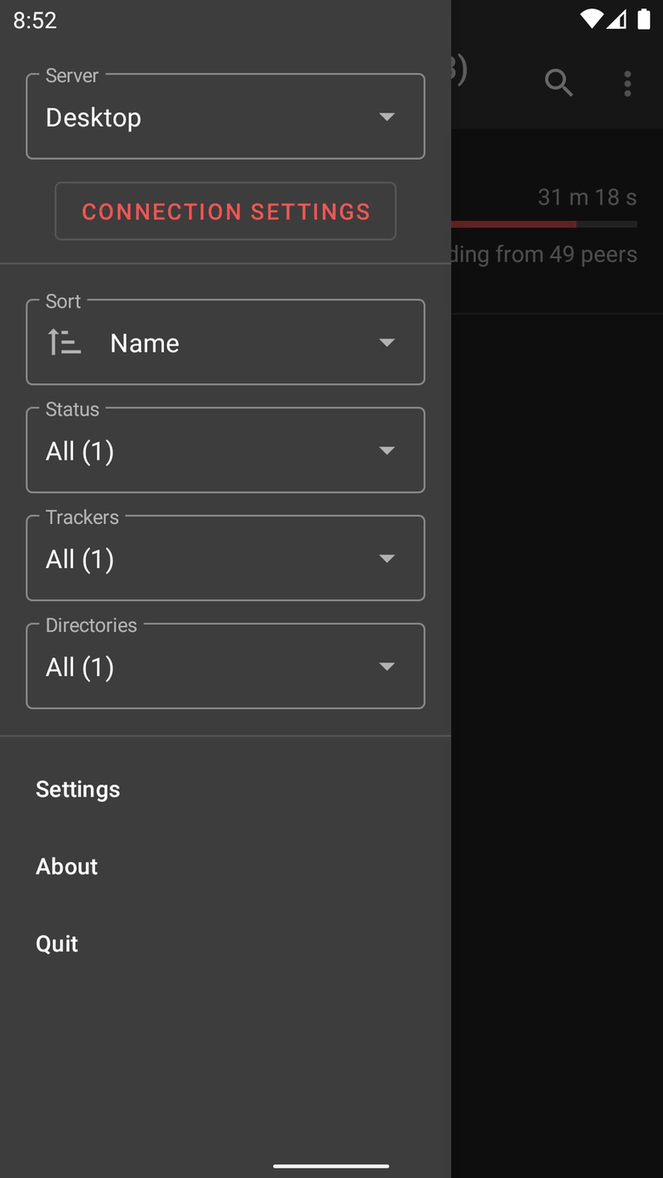Tap the remaining time label 31 m 18 s
This screenshot has height=1178, width=663.
point(587,197)
